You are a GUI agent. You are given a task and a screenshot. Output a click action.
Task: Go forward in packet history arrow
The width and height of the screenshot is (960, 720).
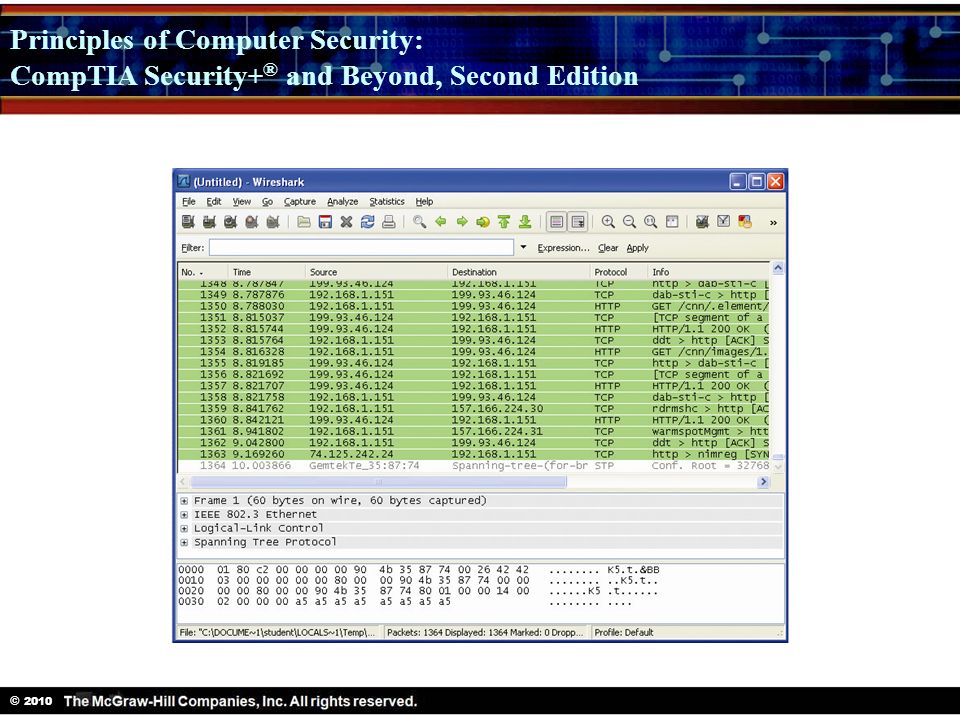click(x=462, y=222)
